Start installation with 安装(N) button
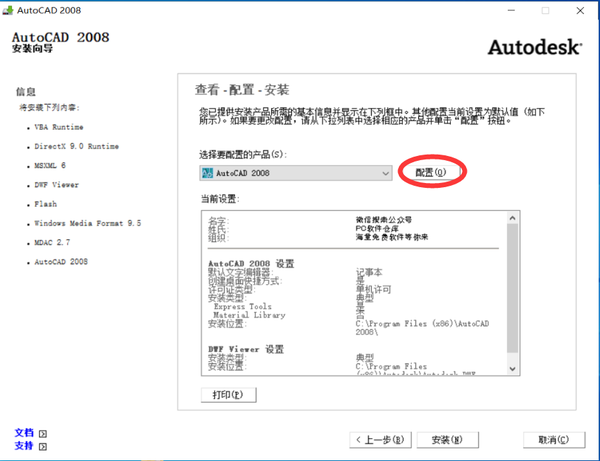 (447, 440)
